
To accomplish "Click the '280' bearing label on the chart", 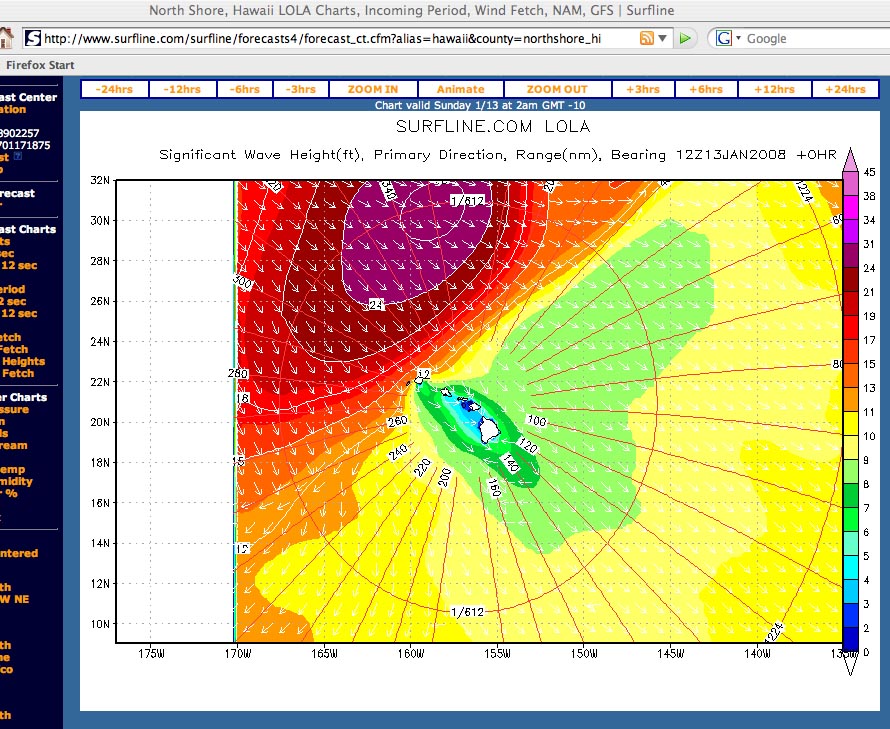I will [x=238, y=373].
